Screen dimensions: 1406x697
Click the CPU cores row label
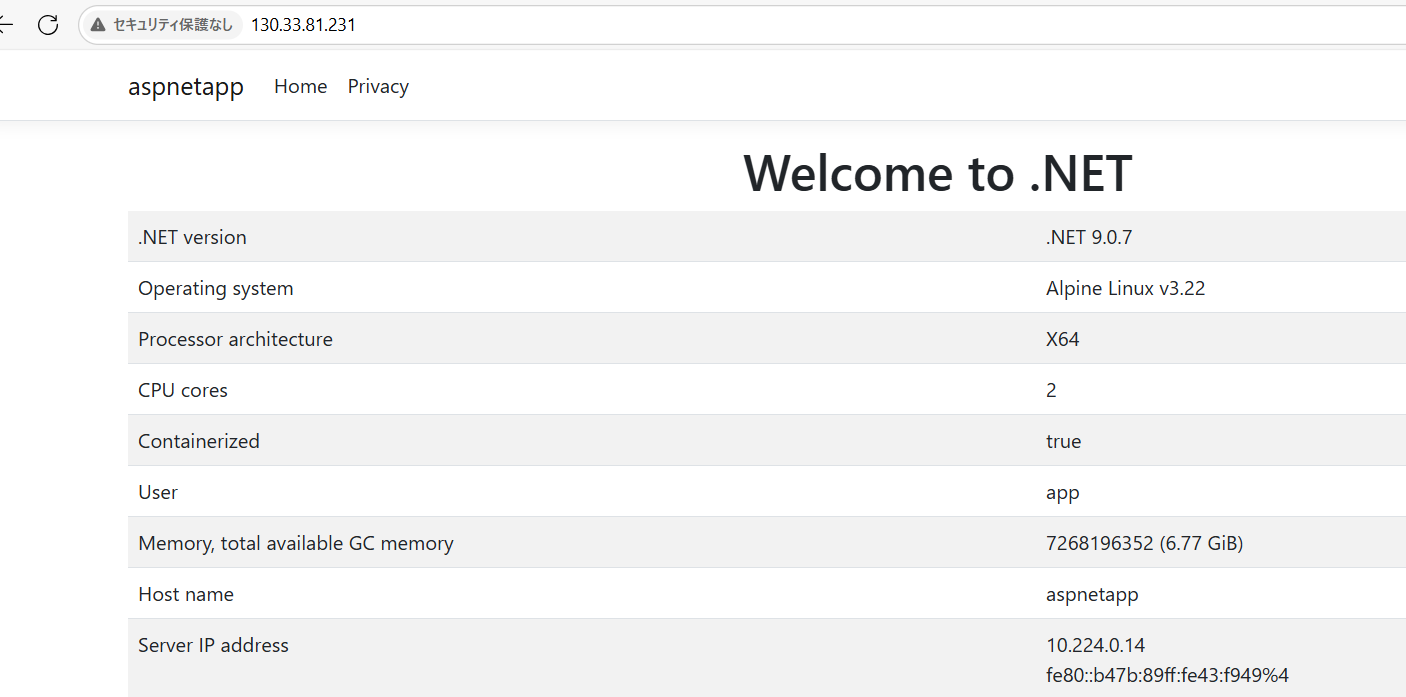click(183, 390)
